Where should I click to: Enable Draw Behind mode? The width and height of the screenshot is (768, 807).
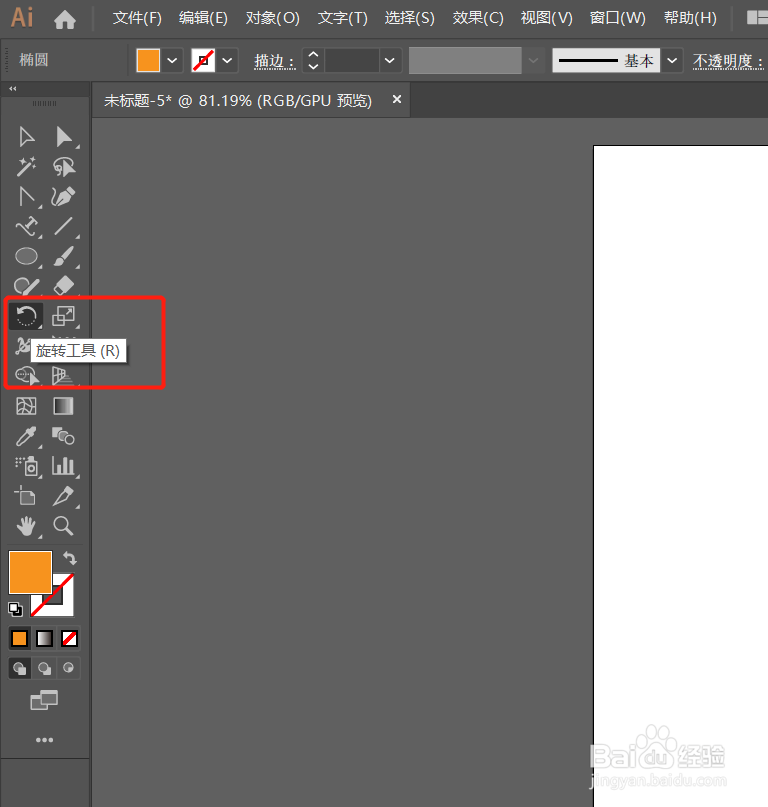click(44, 669)
